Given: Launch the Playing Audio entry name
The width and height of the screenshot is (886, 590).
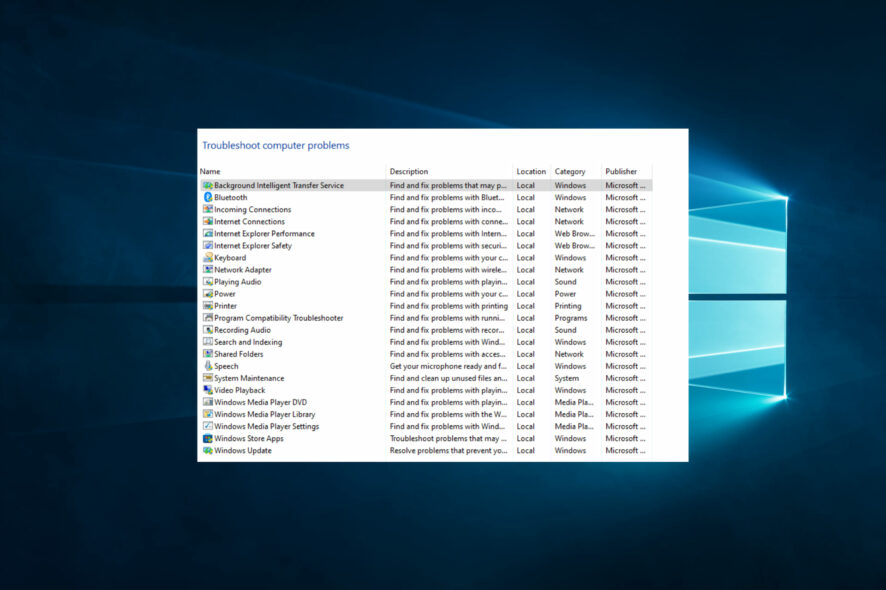Looking at the screenshot, I should [237, 282].
